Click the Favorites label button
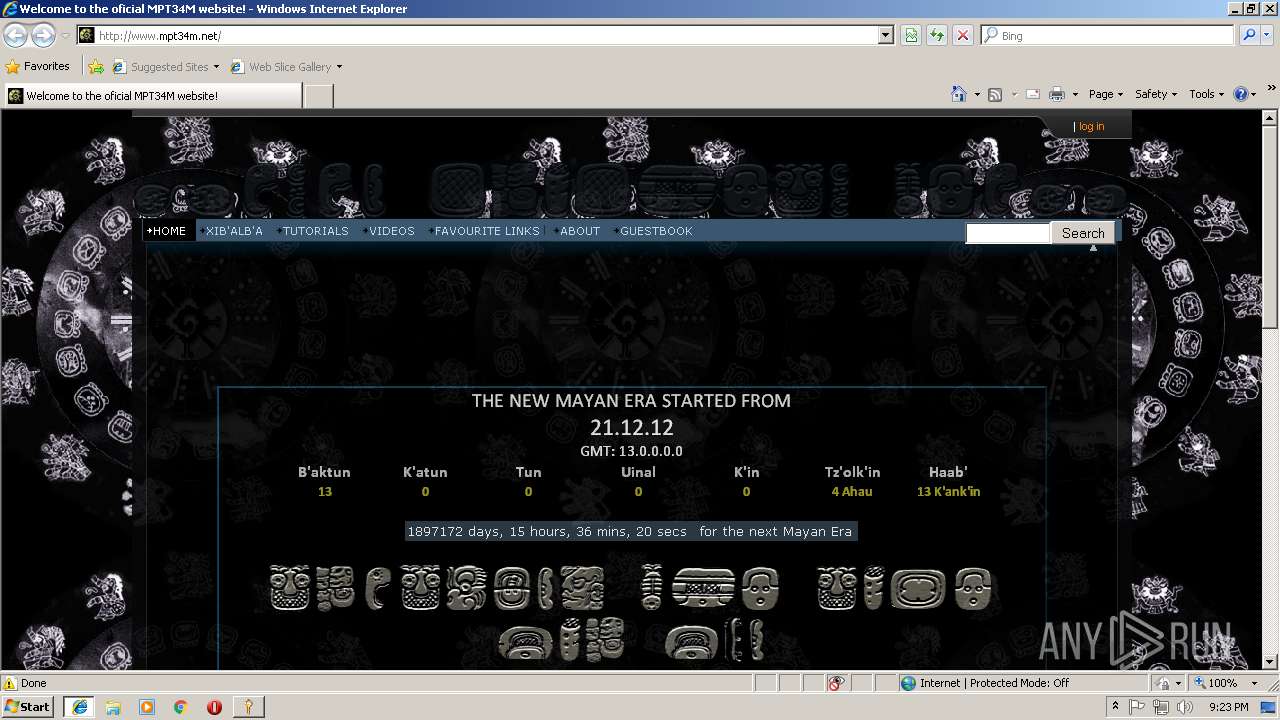This screenshot has height=720, width=1280. point(38,67)
